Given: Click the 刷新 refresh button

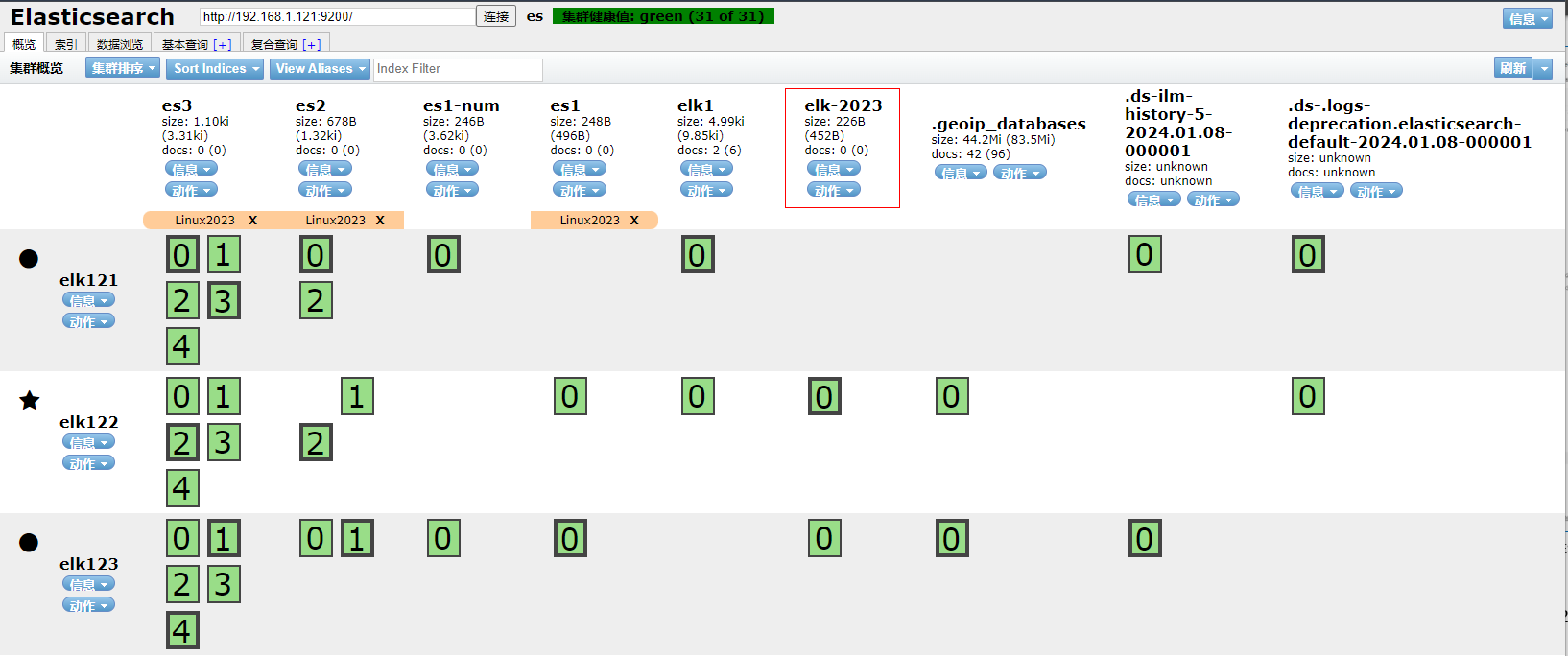Looking at the screenshot, I should 1513,68.
